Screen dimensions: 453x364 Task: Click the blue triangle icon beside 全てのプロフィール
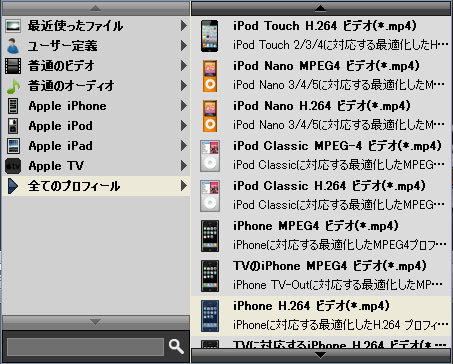coord(13,186)
